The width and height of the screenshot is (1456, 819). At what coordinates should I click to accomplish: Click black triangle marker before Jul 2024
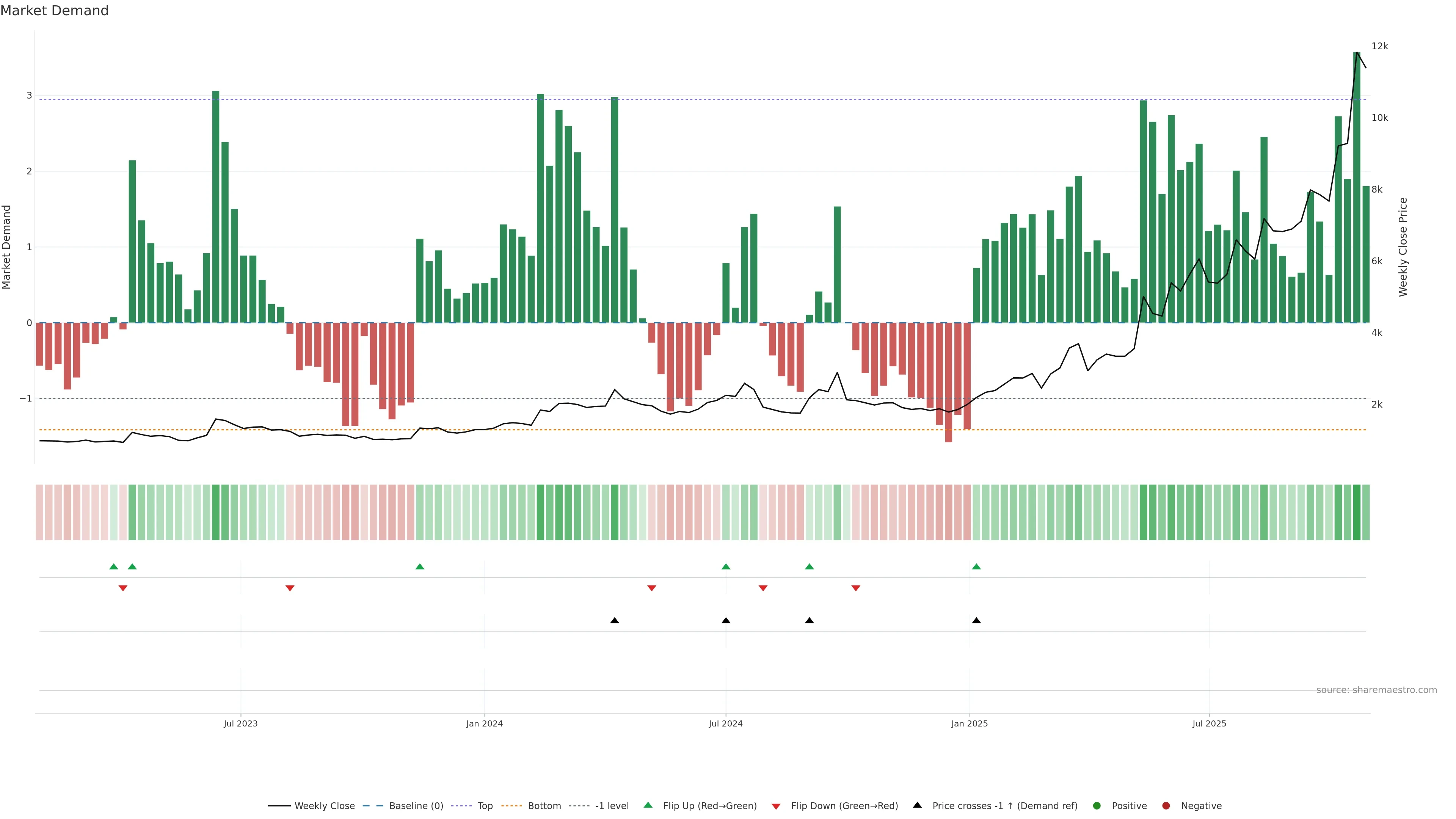point(614,621)
